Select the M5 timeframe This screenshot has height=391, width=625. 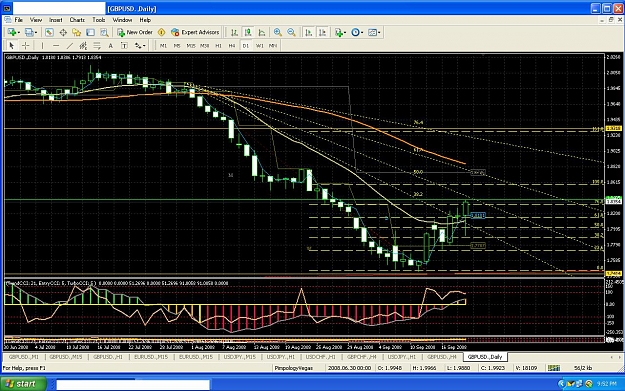click(177, 46)
